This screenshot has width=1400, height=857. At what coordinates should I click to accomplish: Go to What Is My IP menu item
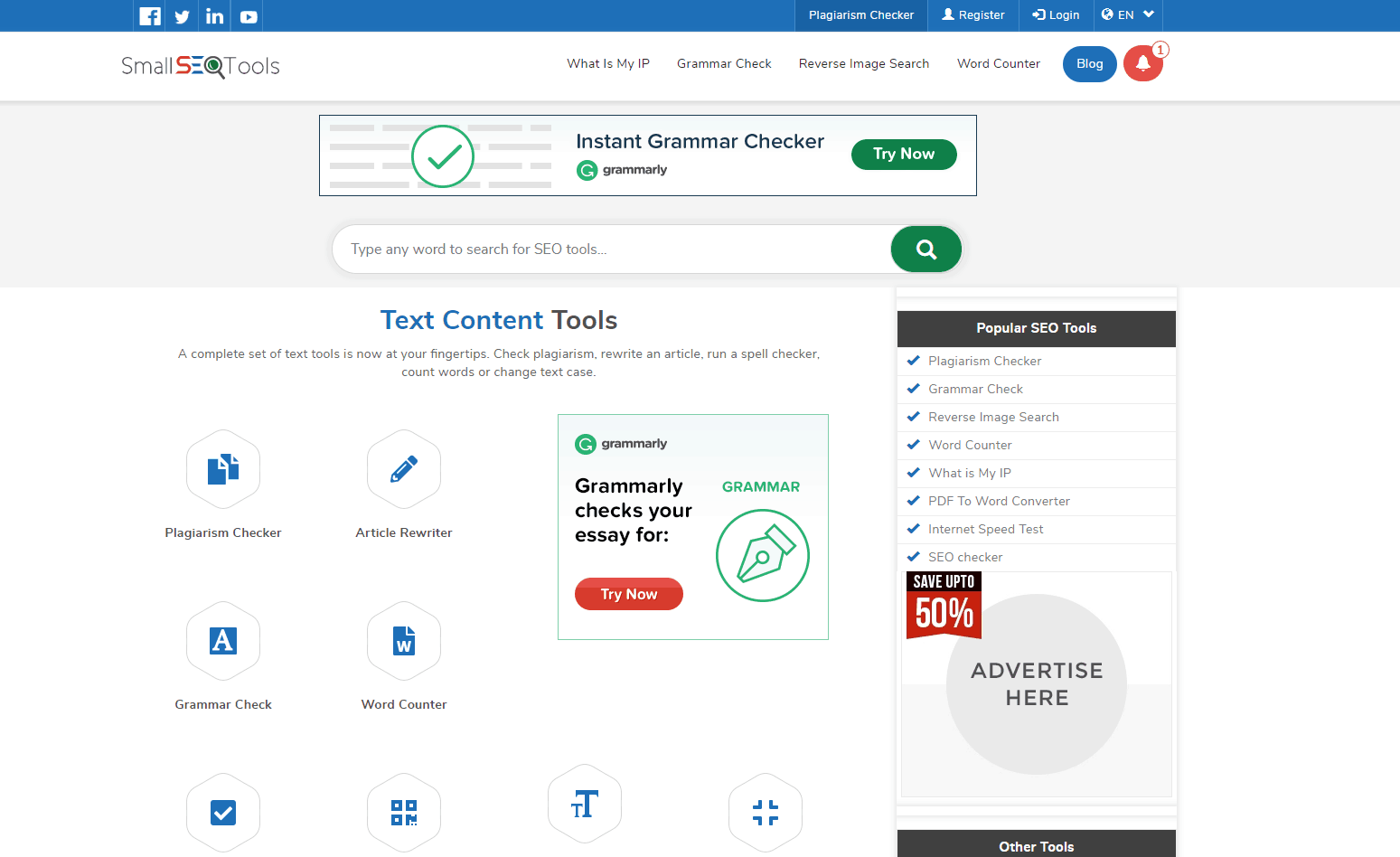tap(608, 63)
